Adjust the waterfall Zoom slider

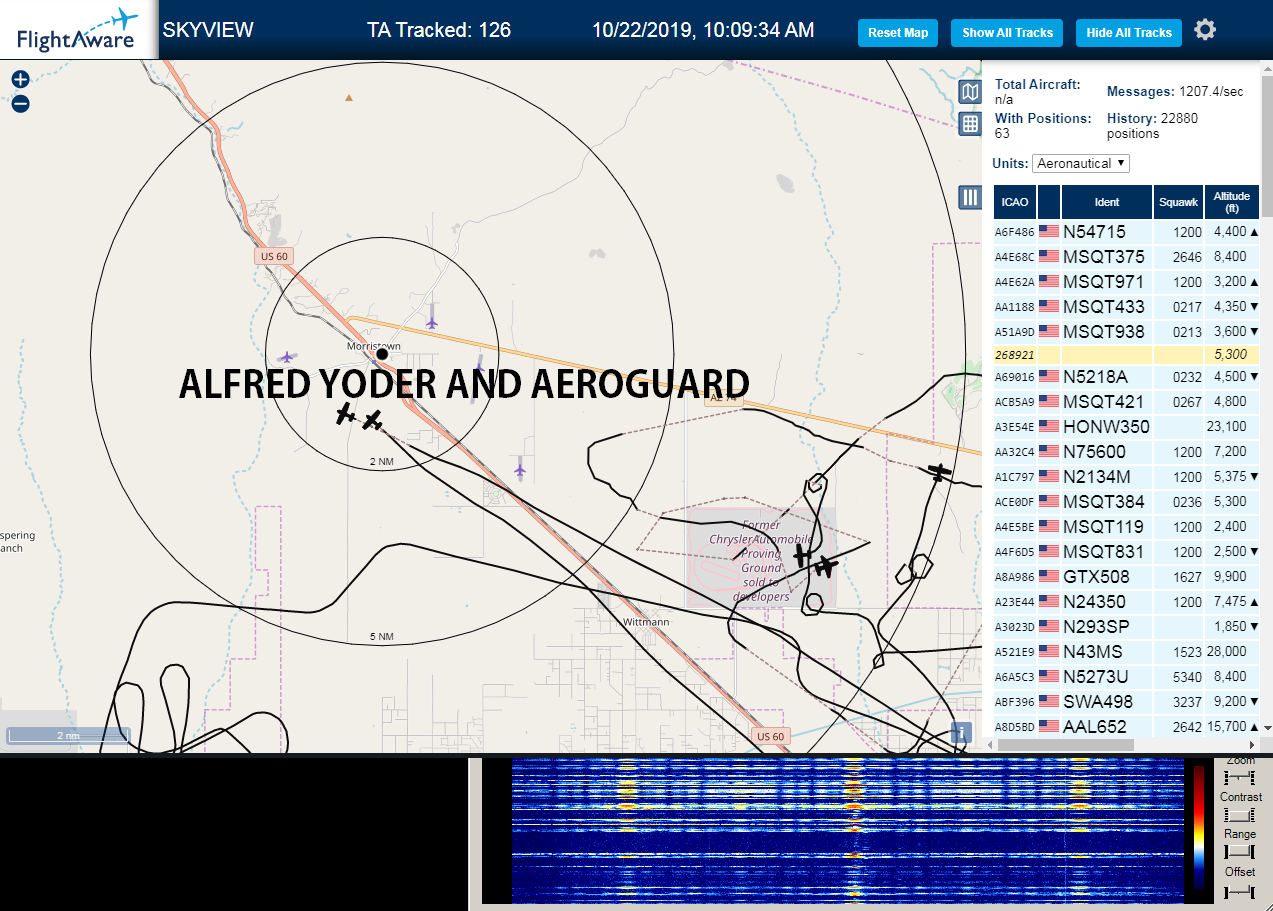(1240, 777)
